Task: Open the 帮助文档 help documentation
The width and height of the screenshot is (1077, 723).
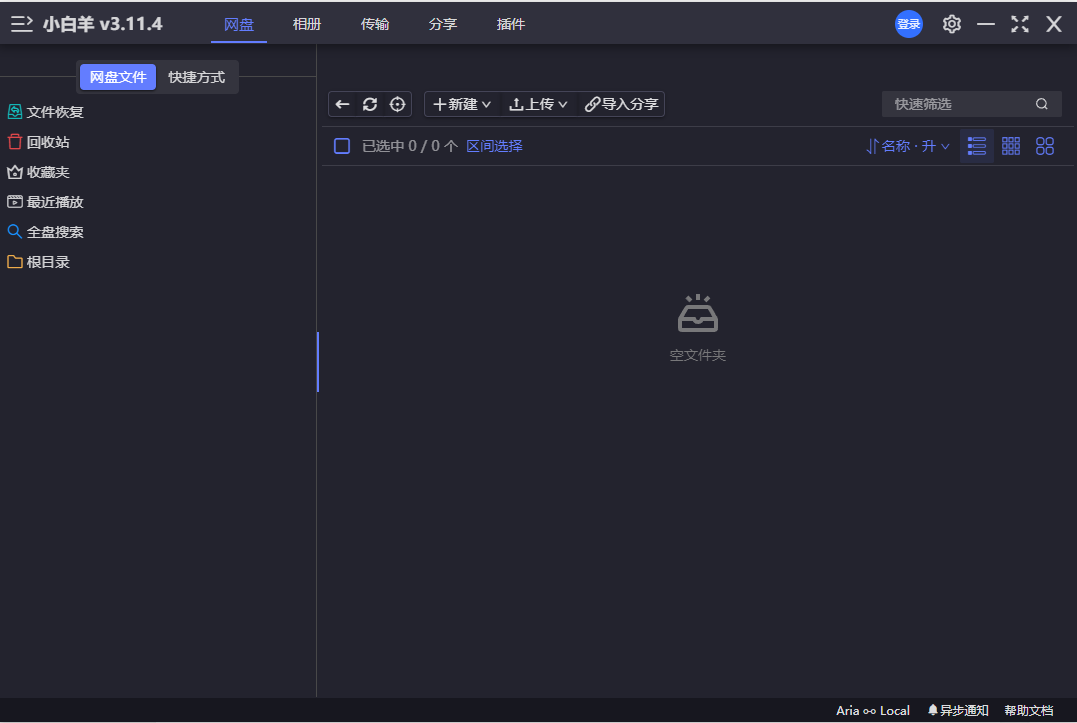Action: coord(1029,710)
